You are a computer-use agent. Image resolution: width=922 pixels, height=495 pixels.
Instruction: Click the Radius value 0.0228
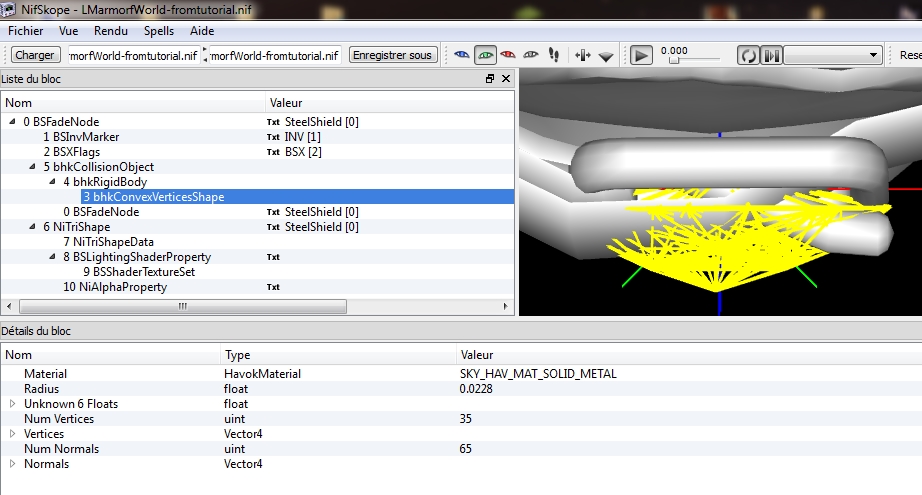click(x=476, y=389)
